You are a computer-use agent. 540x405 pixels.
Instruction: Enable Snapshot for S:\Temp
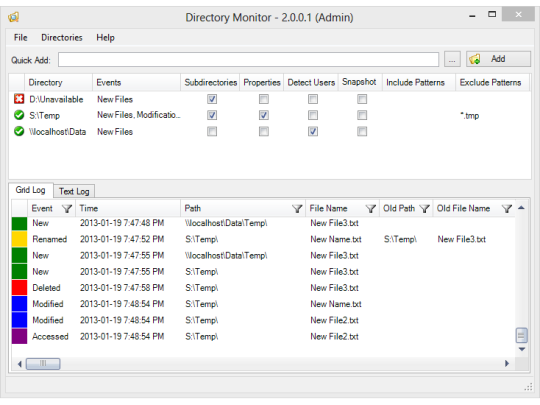point(362,115)
